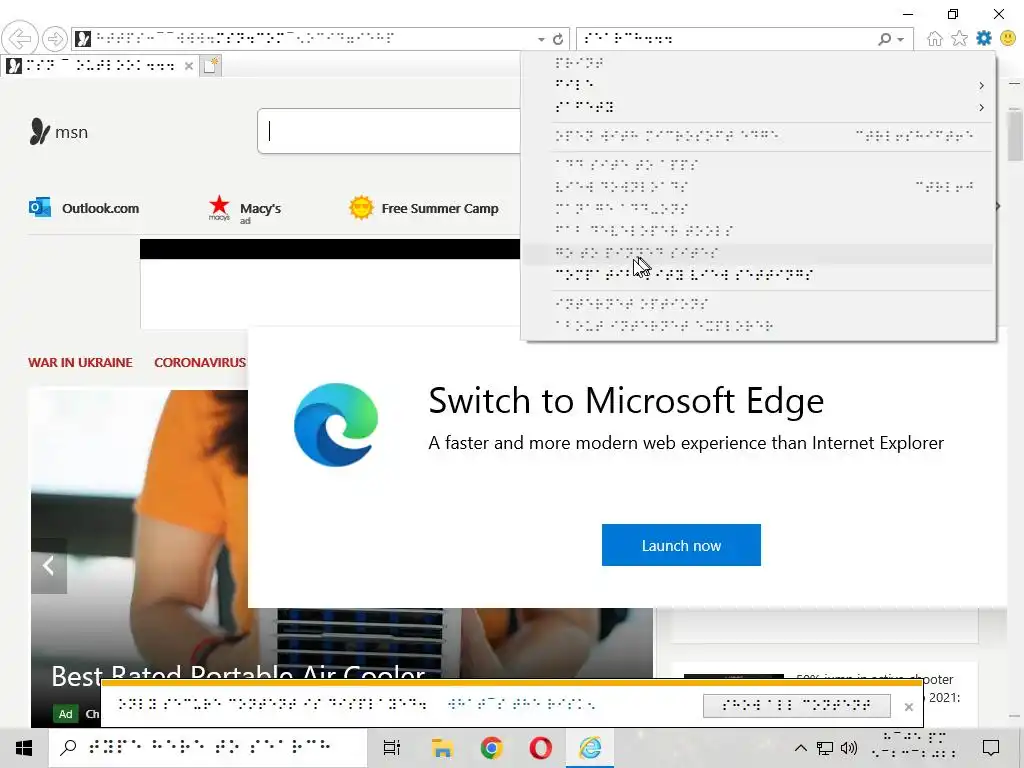Click the msn butterfly logo

click(x=39, y=132)
